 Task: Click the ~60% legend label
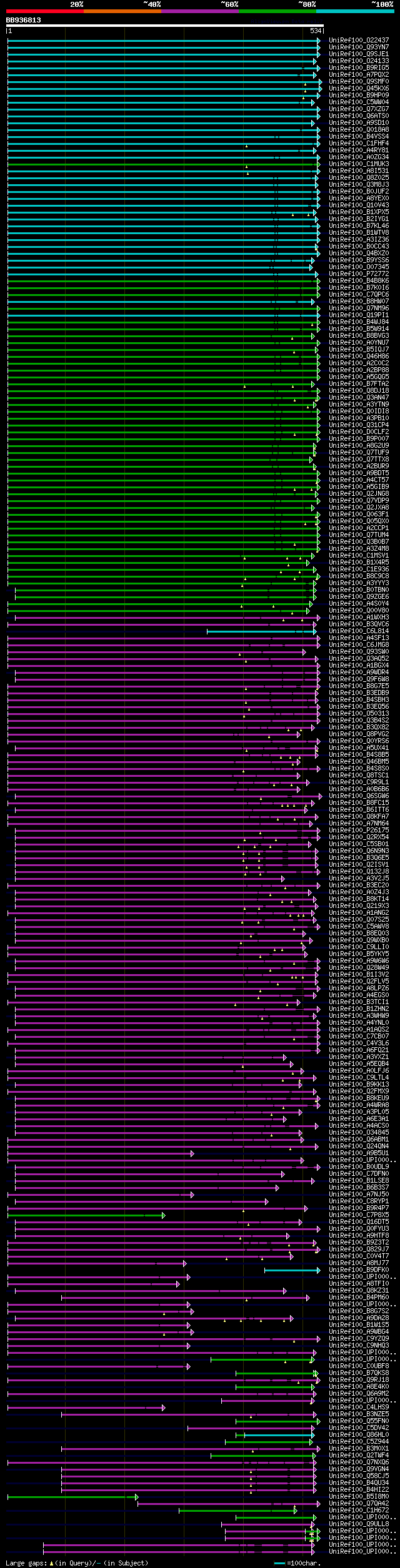[x=229, y=4]
